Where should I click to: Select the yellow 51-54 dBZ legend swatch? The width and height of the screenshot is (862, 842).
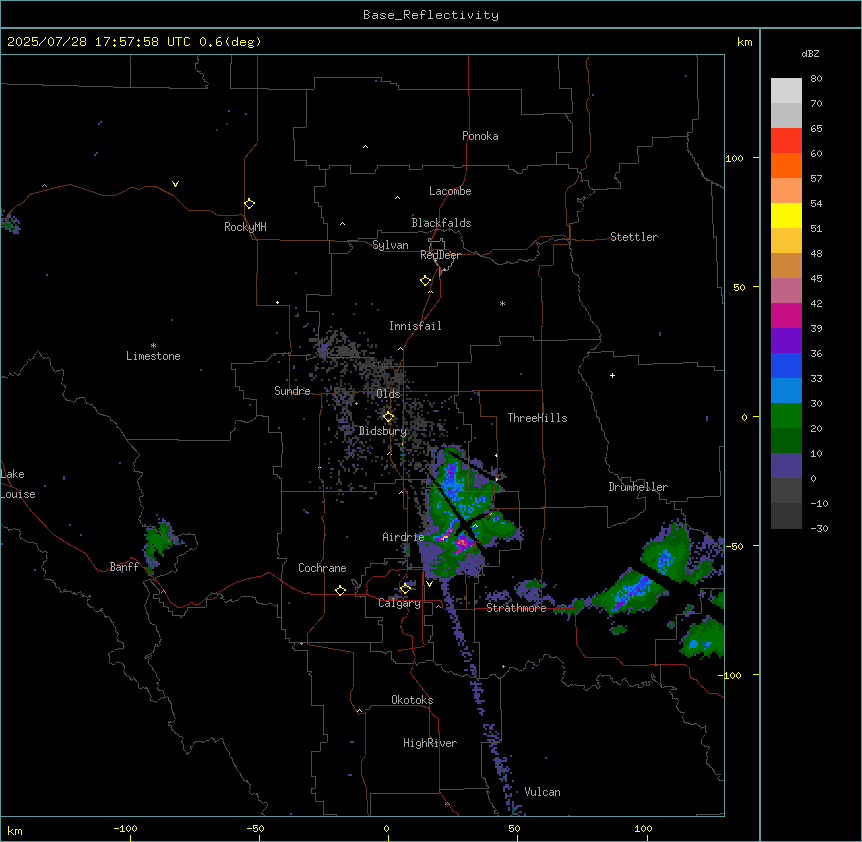pyautogui.click(x=786, y=215)
